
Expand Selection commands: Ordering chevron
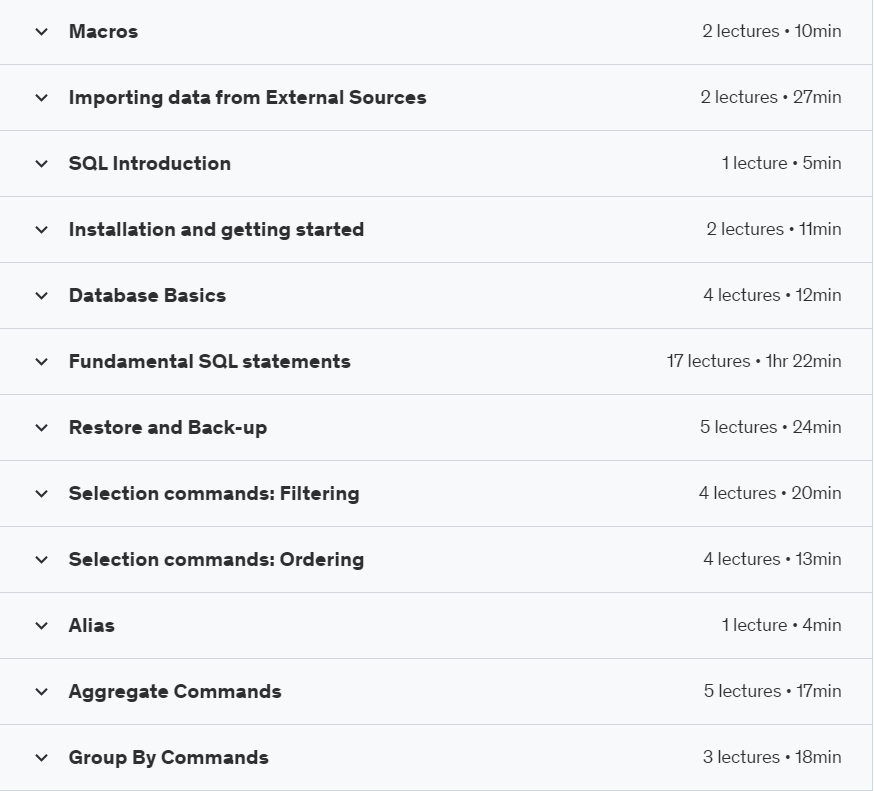pos(41,560)
